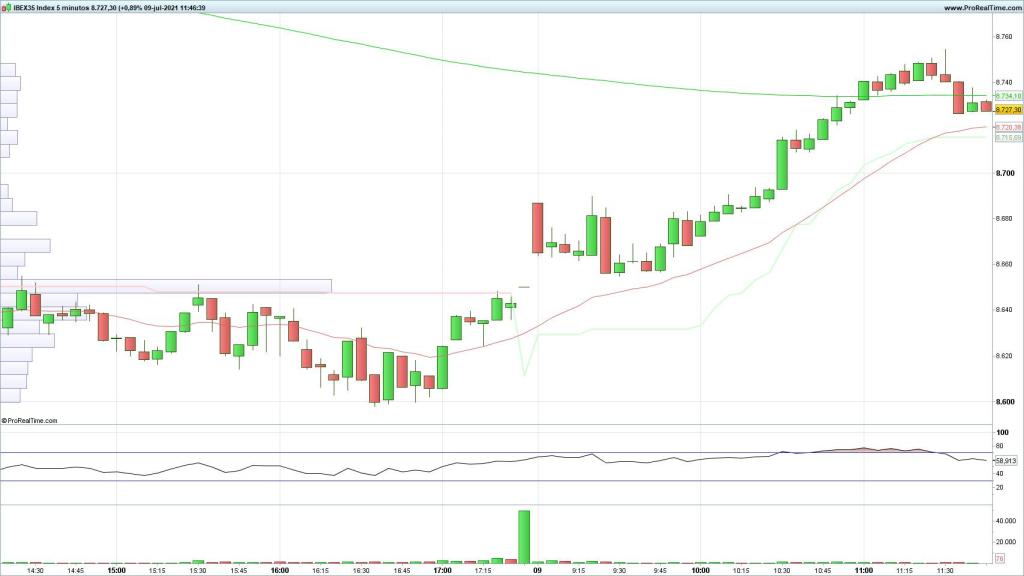The image size is (1024, 576).
Task: Select the green 8.734,10 moving average label
Action: click(1008, 96)
